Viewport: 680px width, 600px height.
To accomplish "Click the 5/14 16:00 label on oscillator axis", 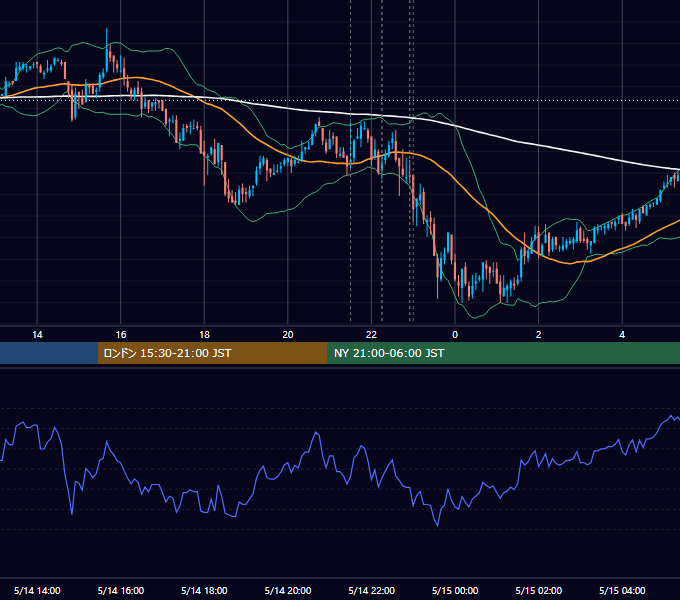I will [121, 590].
